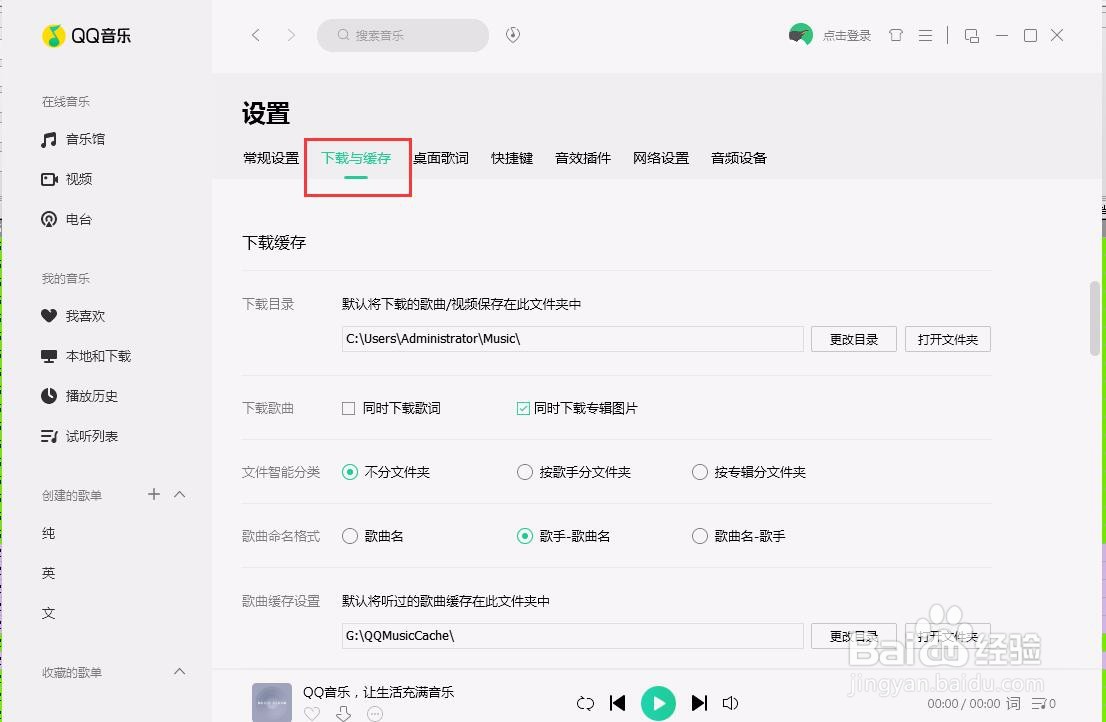Create a new playlist with plus icon

(153, 494)
